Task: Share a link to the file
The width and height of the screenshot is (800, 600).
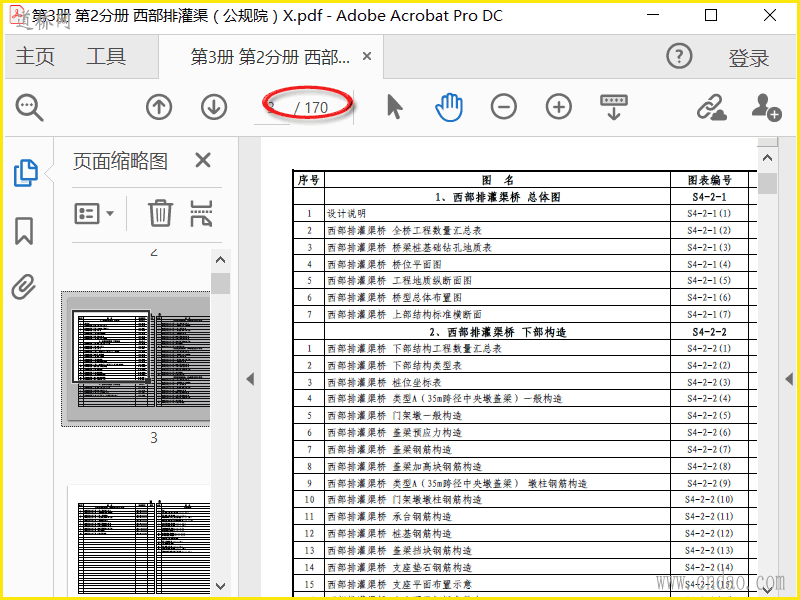Action: point(711,107)
